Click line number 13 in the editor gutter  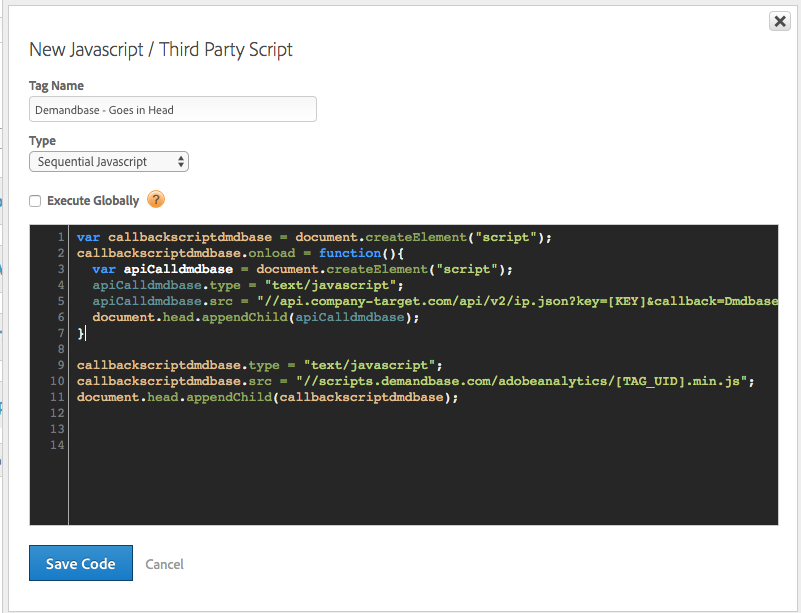tap(57, 429)
